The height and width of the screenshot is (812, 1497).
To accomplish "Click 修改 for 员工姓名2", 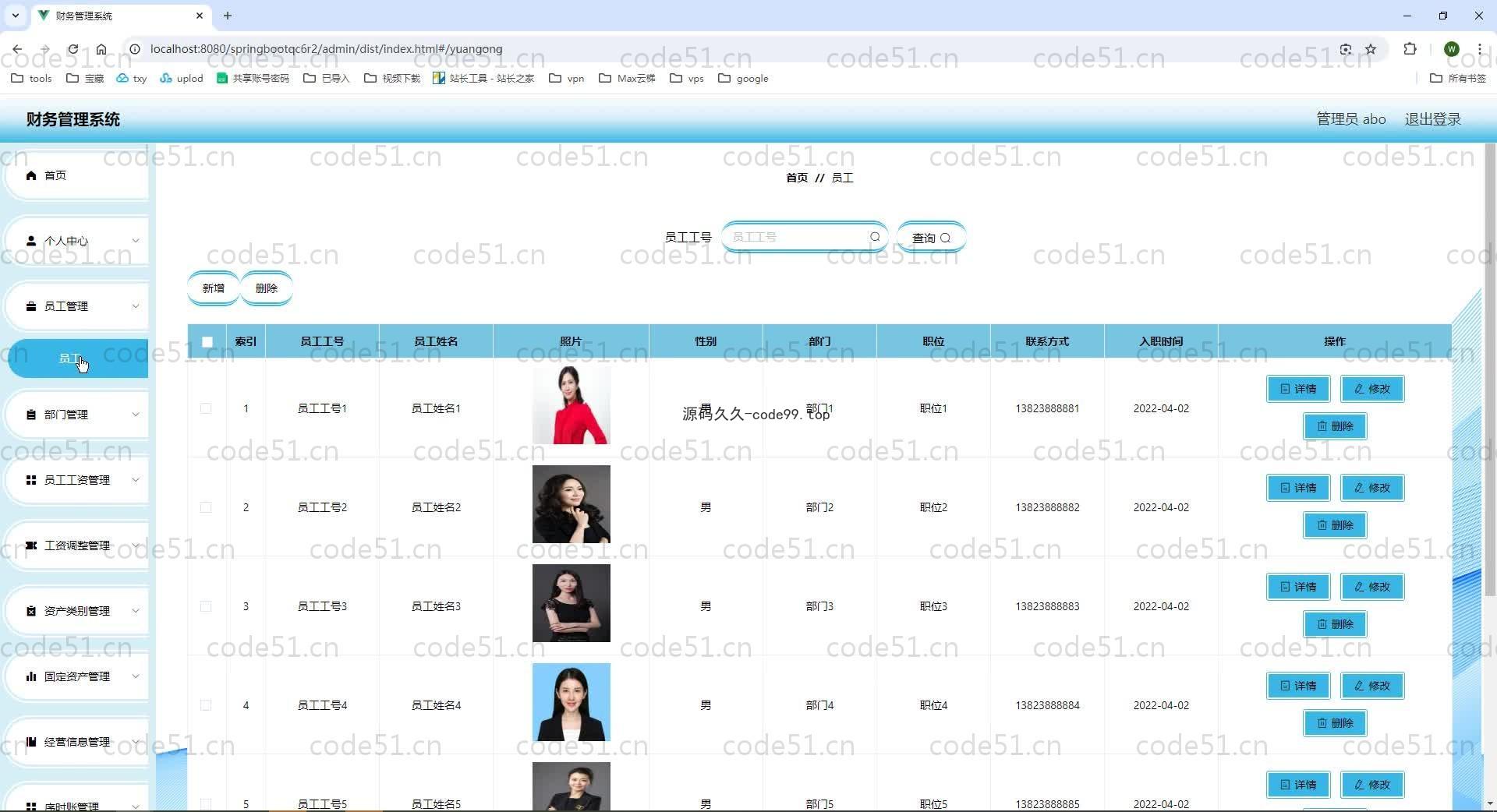I will click(x=1372, y=488).
